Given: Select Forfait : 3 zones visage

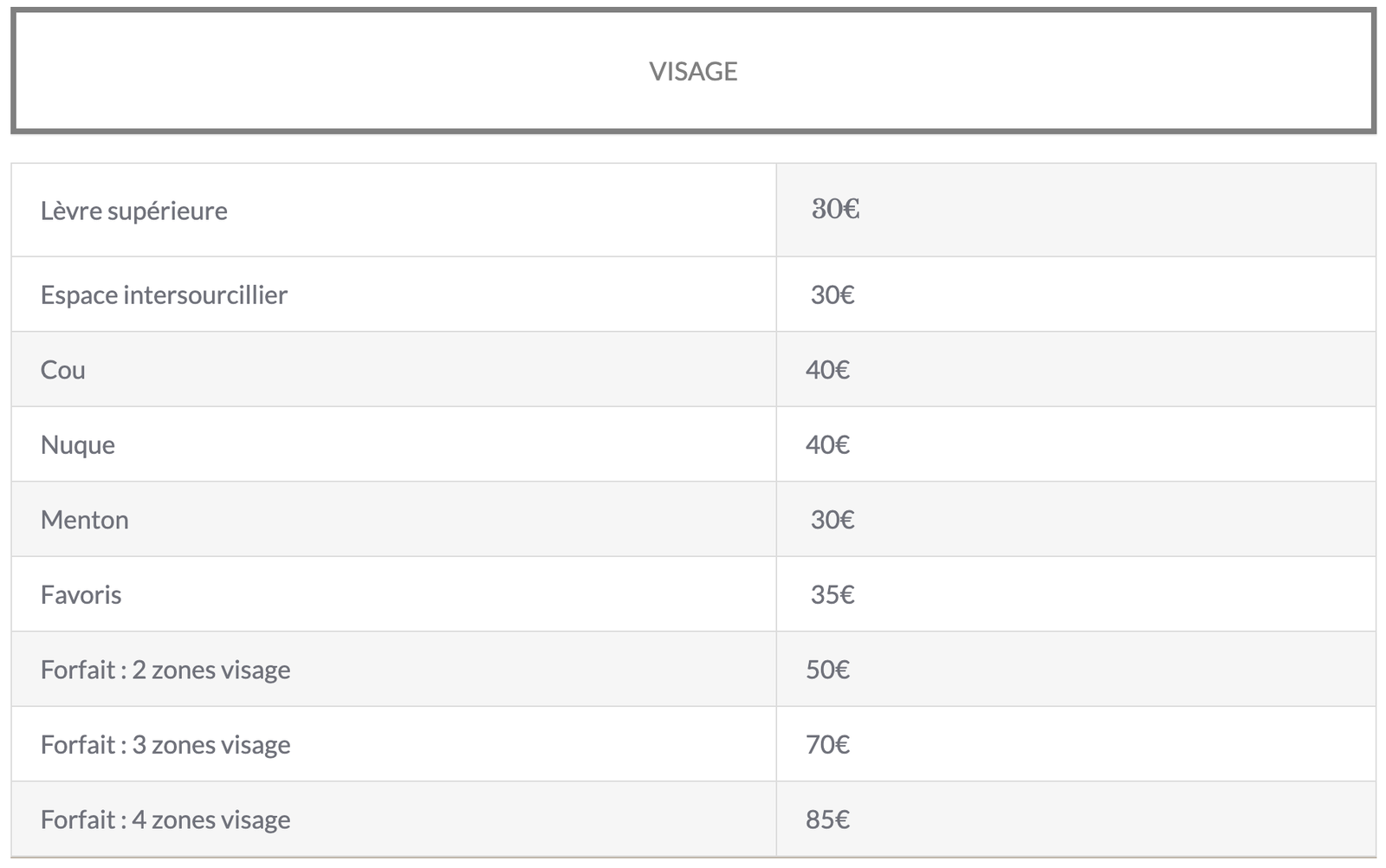Looking at the screenshot, I should [165, 745].
